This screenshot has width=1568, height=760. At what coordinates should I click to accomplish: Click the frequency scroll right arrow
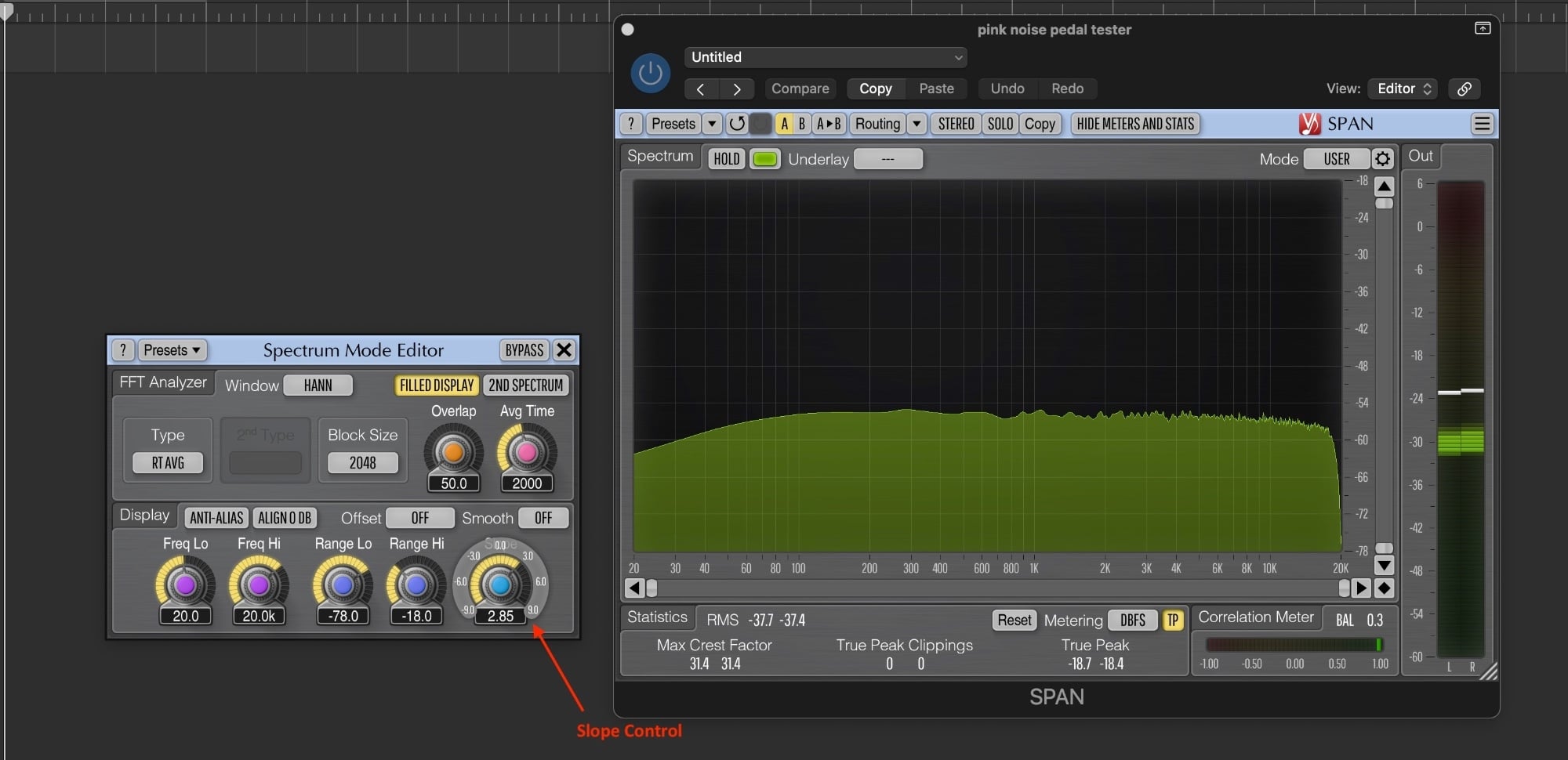tap(1361, 588)
